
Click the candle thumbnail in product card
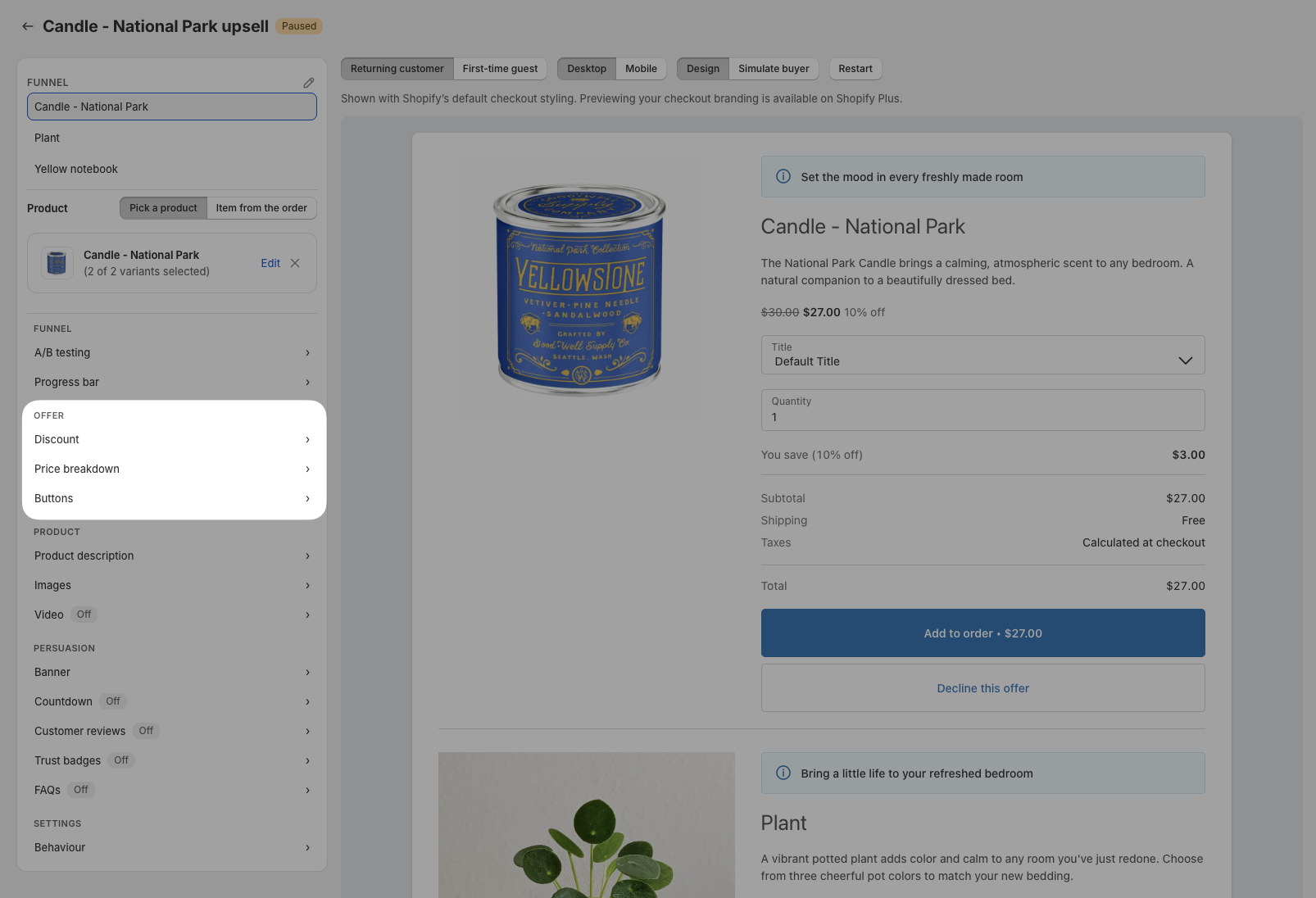[57, 263]
